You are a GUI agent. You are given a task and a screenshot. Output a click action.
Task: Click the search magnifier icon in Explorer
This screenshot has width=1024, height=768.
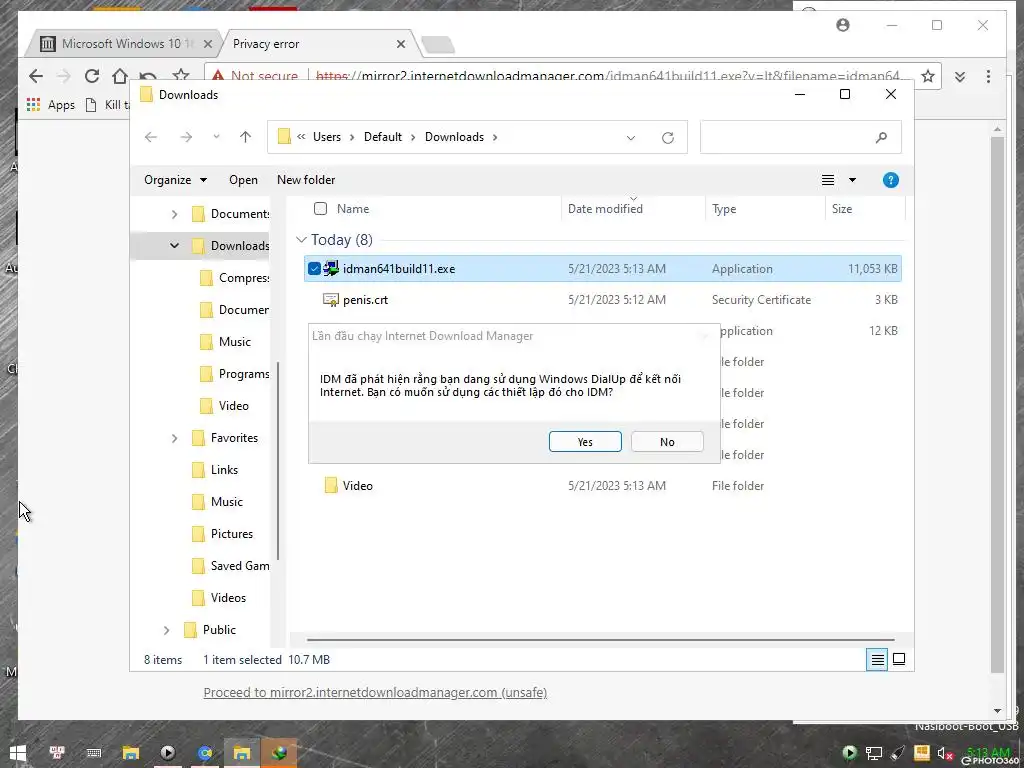[x=881, y=137]
